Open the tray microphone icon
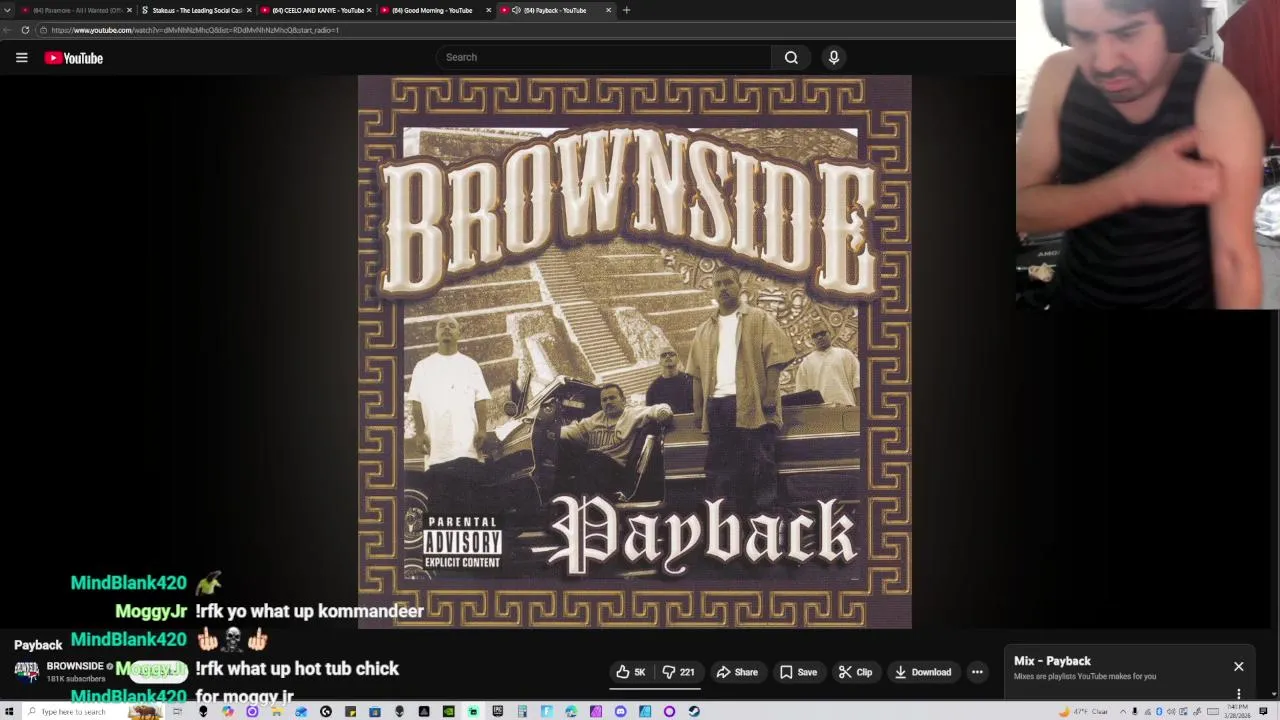 pyautogui.click(x=1135, y=712)
